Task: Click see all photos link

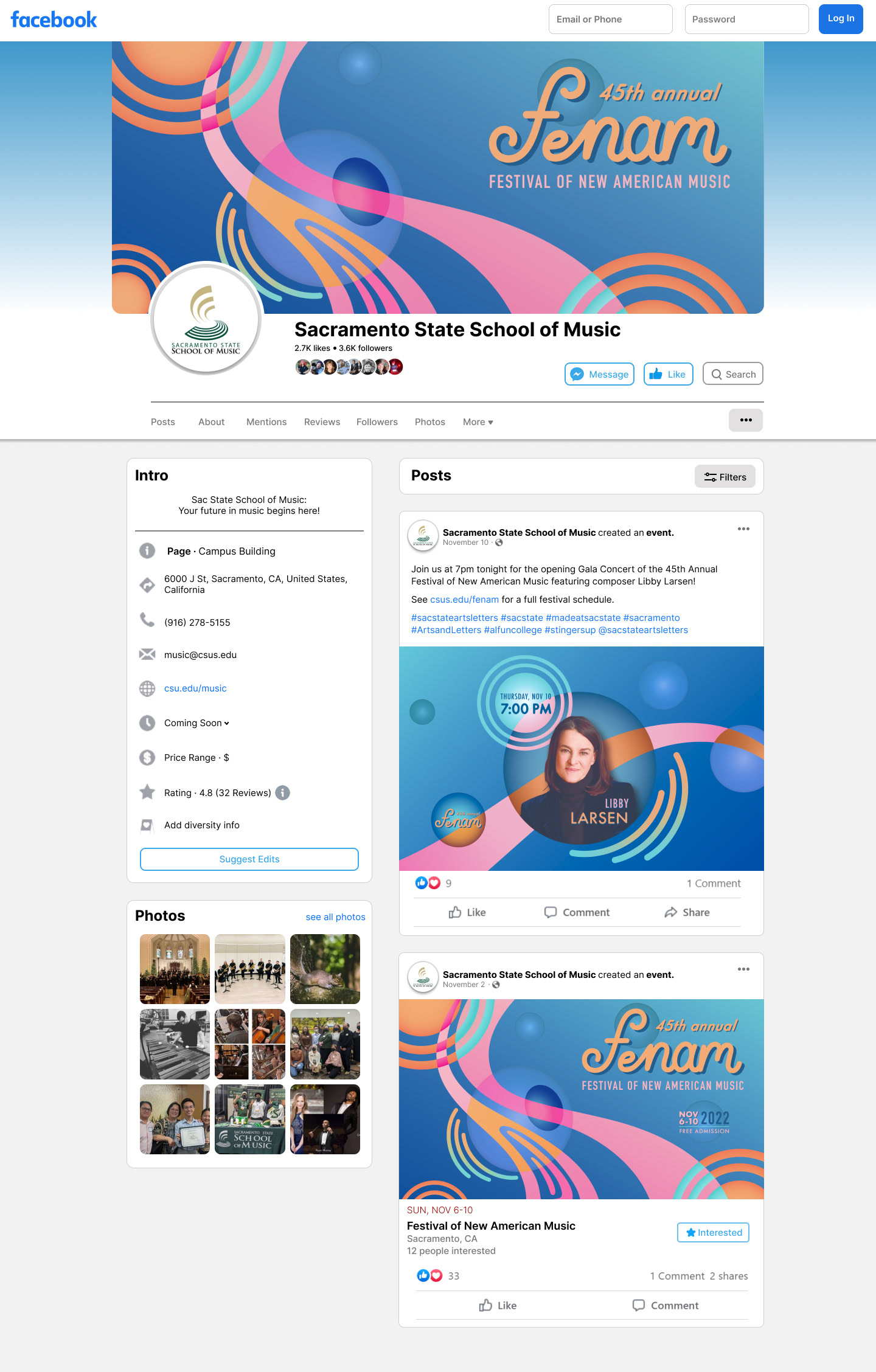Action: (336, 917)
